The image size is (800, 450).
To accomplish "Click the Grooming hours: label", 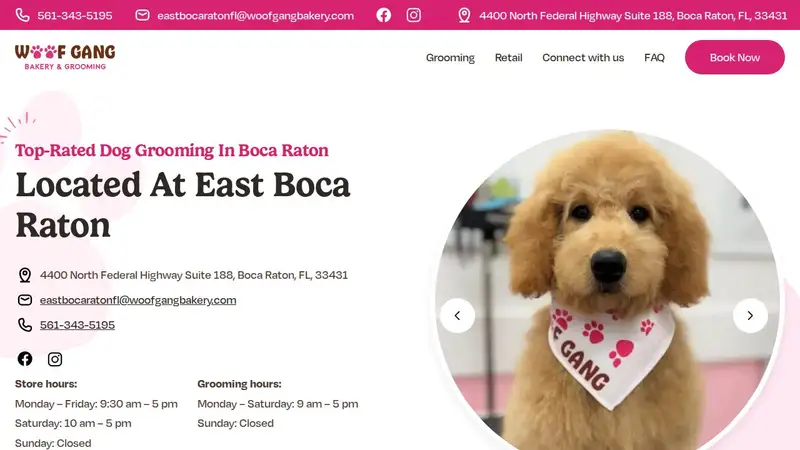I will [x=239, y=384].
